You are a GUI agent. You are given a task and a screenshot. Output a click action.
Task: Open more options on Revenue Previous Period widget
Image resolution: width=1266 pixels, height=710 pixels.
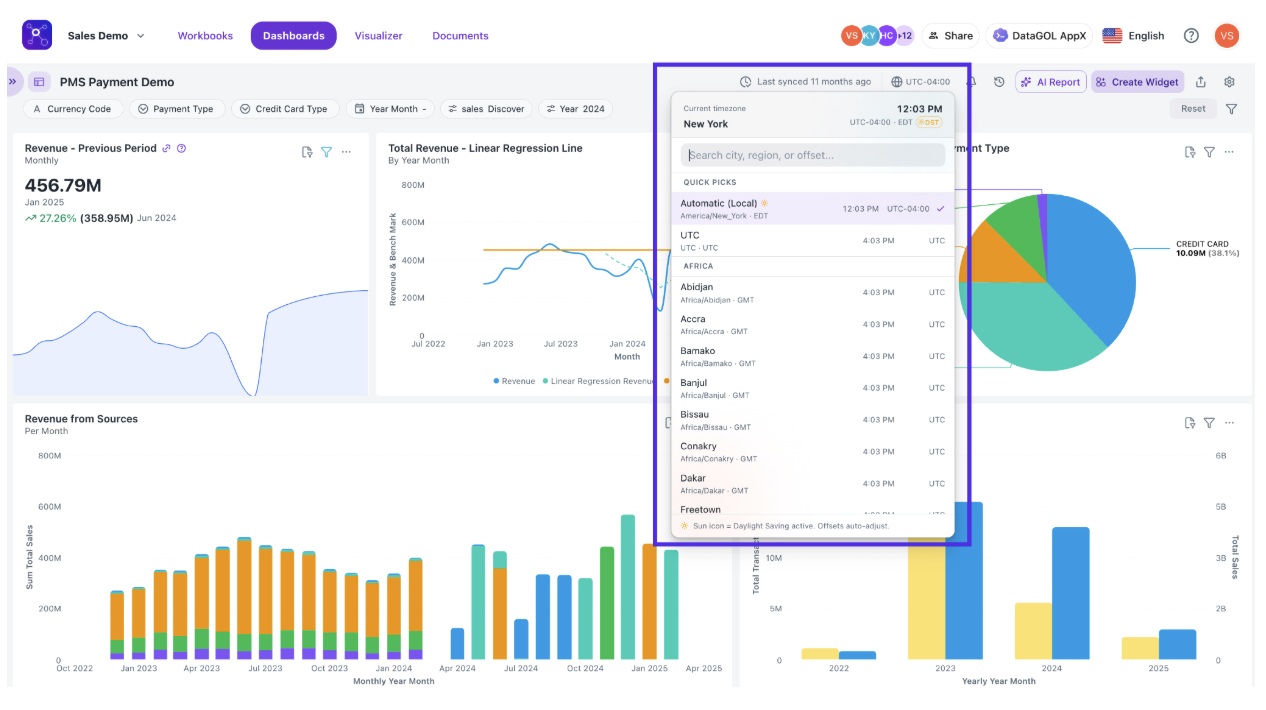346,152
